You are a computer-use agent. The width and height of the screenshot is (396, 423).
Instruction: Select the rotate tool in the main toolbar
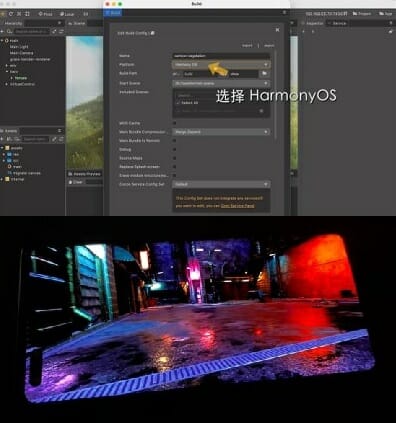tap(11, 14)
